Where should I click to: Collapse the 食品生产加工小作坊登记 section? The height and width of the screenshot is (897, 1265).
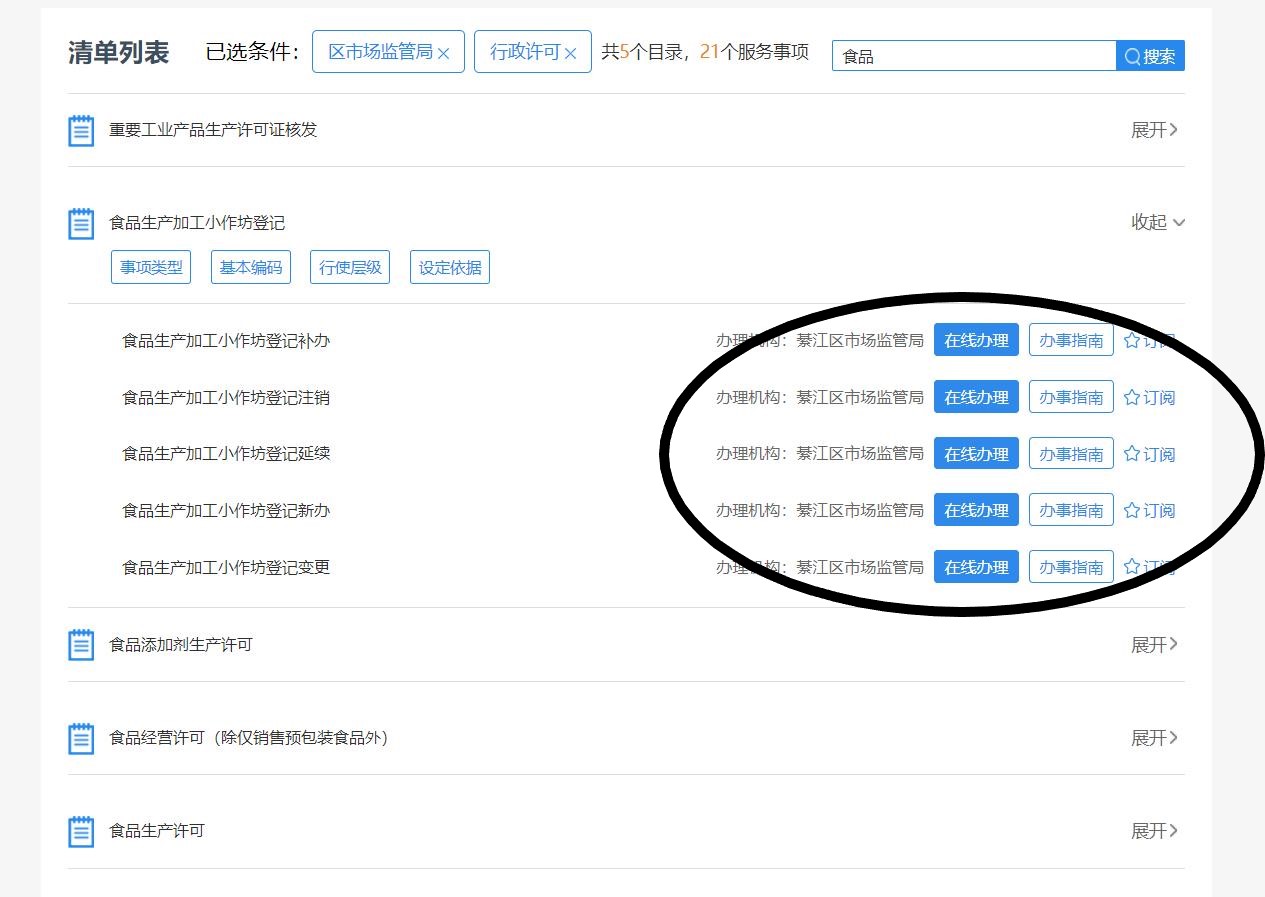click(1157, 222)
